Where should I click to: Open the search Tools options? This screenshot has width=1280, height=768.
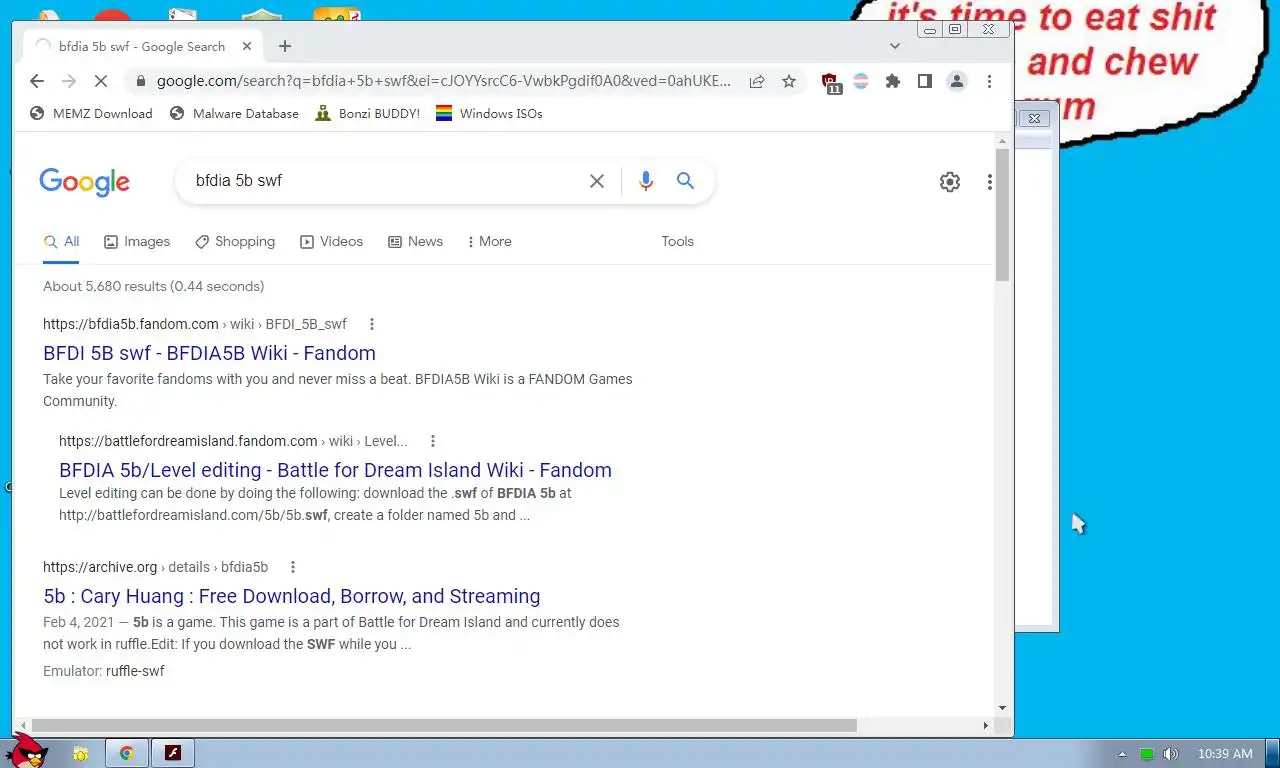(677, 242)
